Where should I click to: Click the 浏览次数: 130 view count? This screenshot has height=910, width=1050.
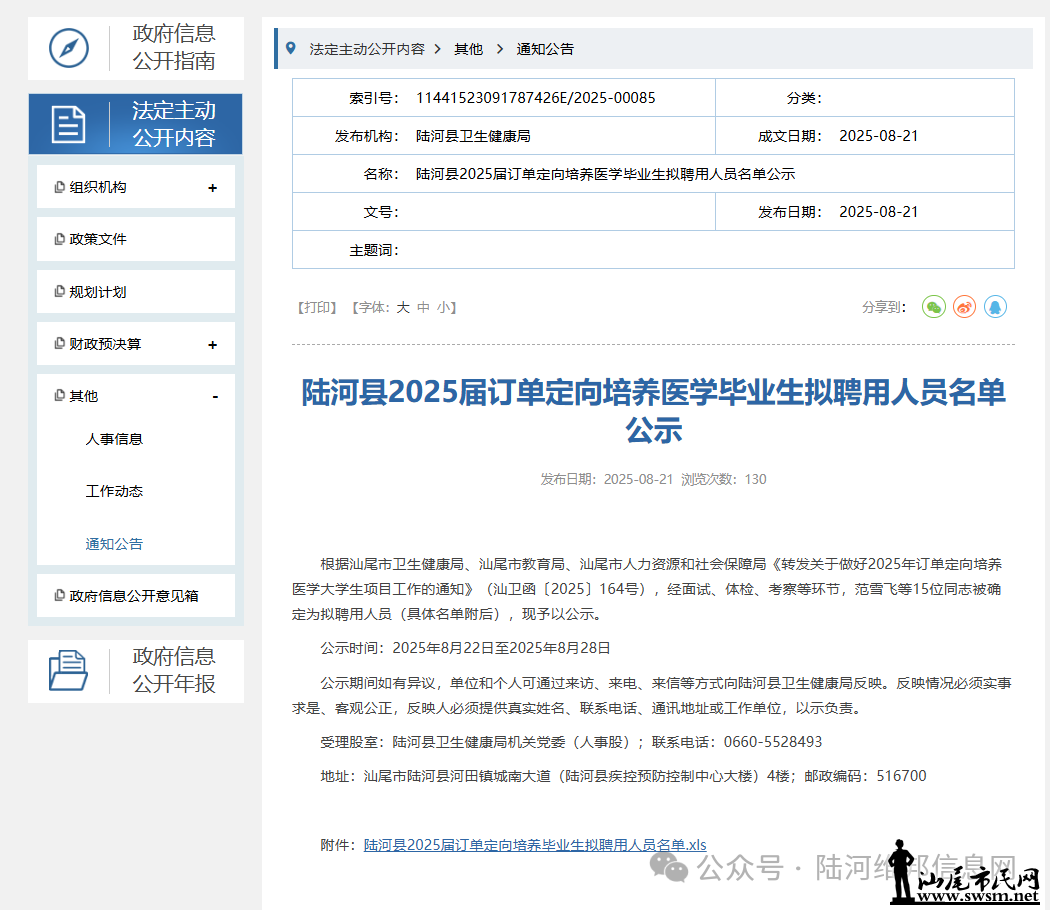(724, 479)
